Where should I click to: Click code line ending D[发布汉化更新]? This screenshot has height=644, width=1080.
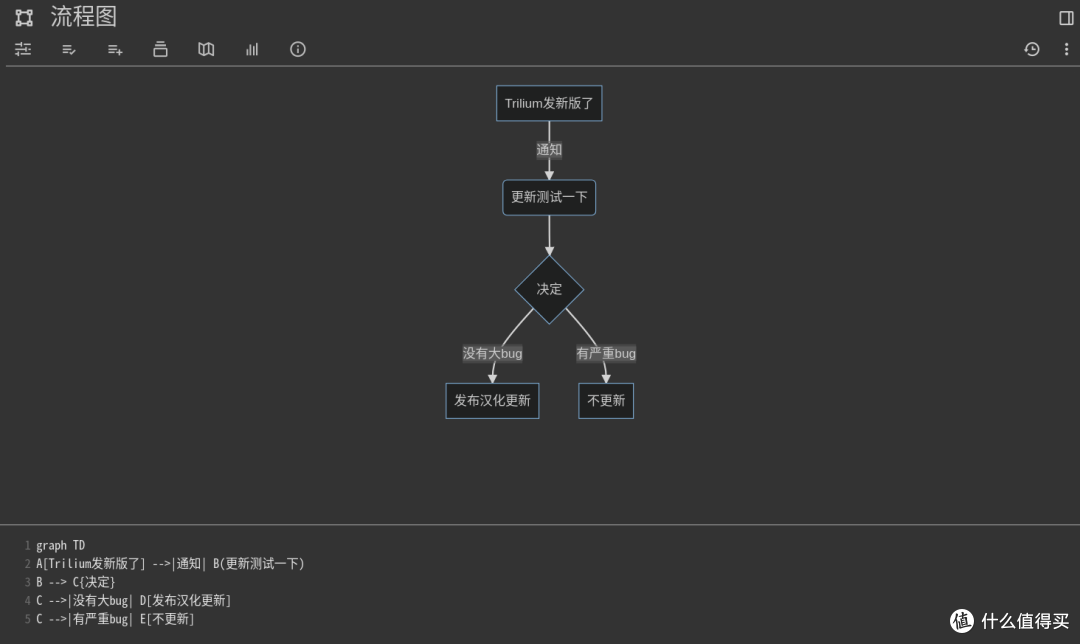134,601
